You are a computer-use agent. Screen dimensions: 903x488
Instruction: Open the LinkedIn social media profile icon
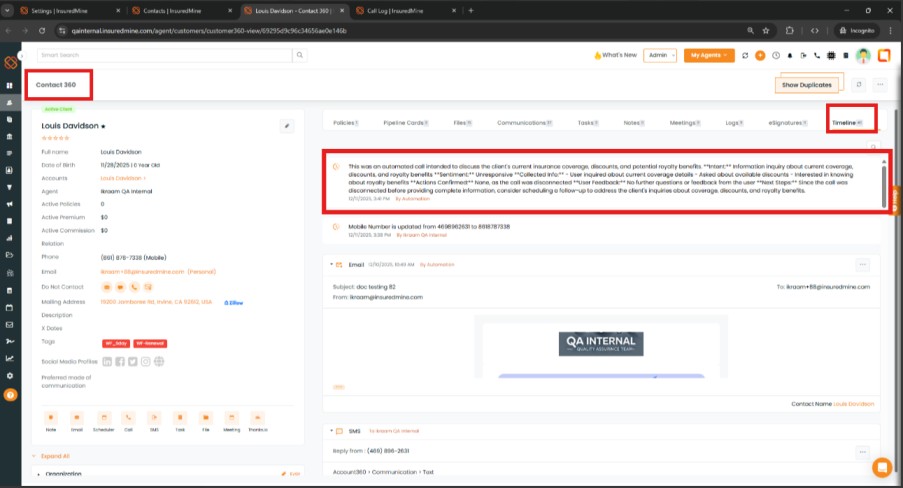(x=107, y=361)
